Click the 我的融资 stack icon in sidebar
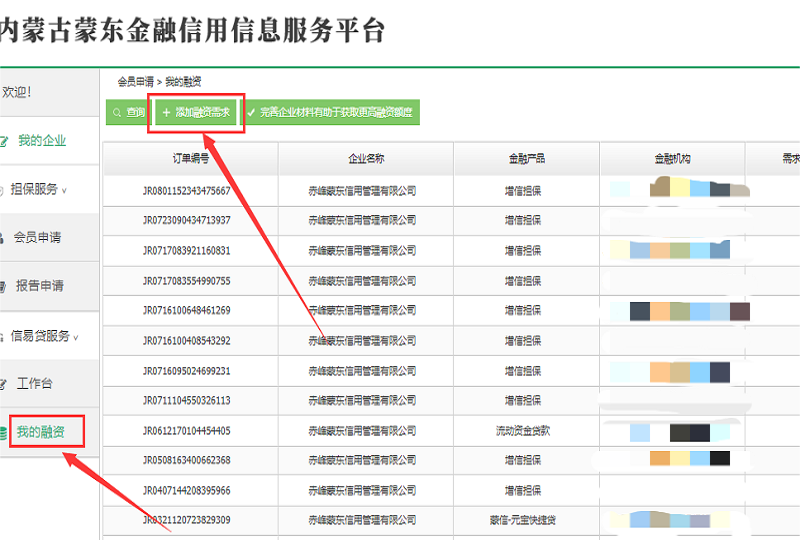 point(4,433)
